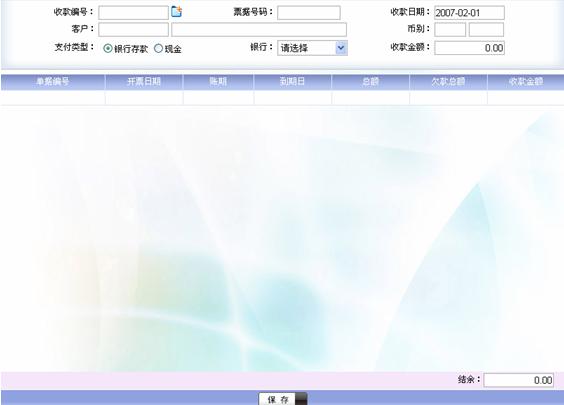564x405 pixels.
Task: Click the 收款日期 date field
Action: pos(469,13)
